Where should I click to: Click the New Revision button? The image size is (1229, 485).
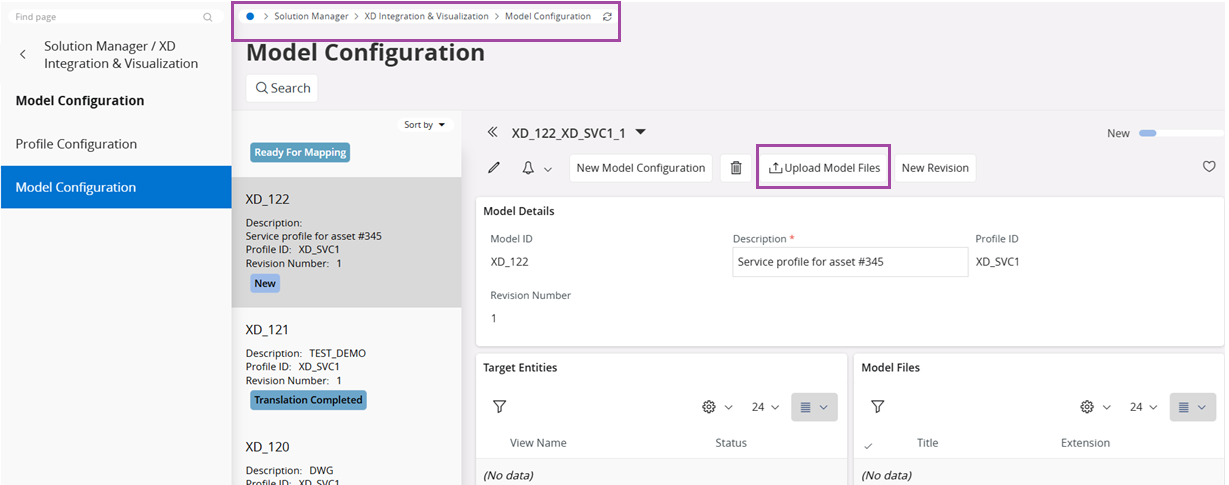934,168
